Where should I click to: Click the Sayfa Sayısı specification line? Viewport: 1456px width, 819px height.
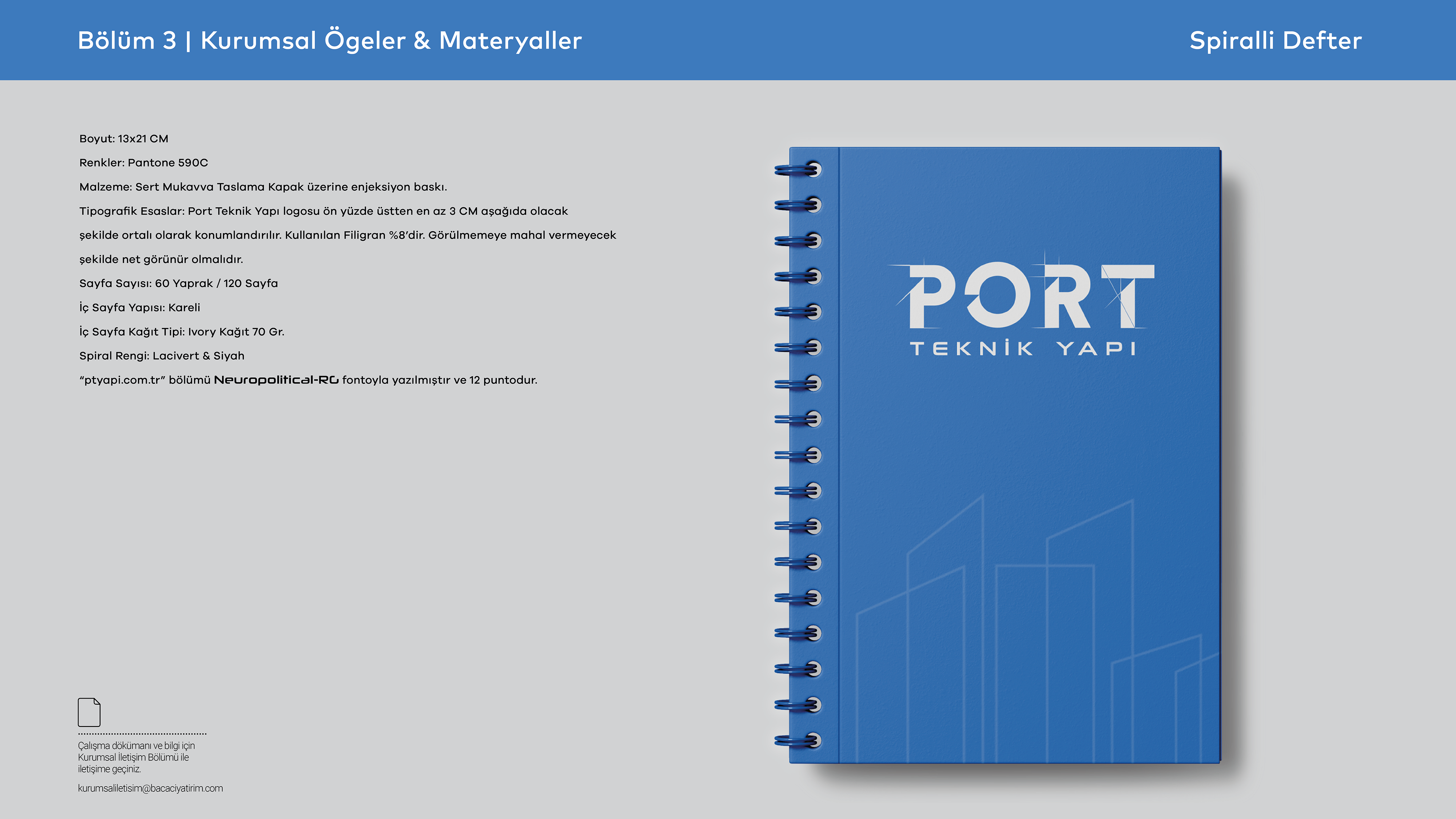(x=179, y=283)
